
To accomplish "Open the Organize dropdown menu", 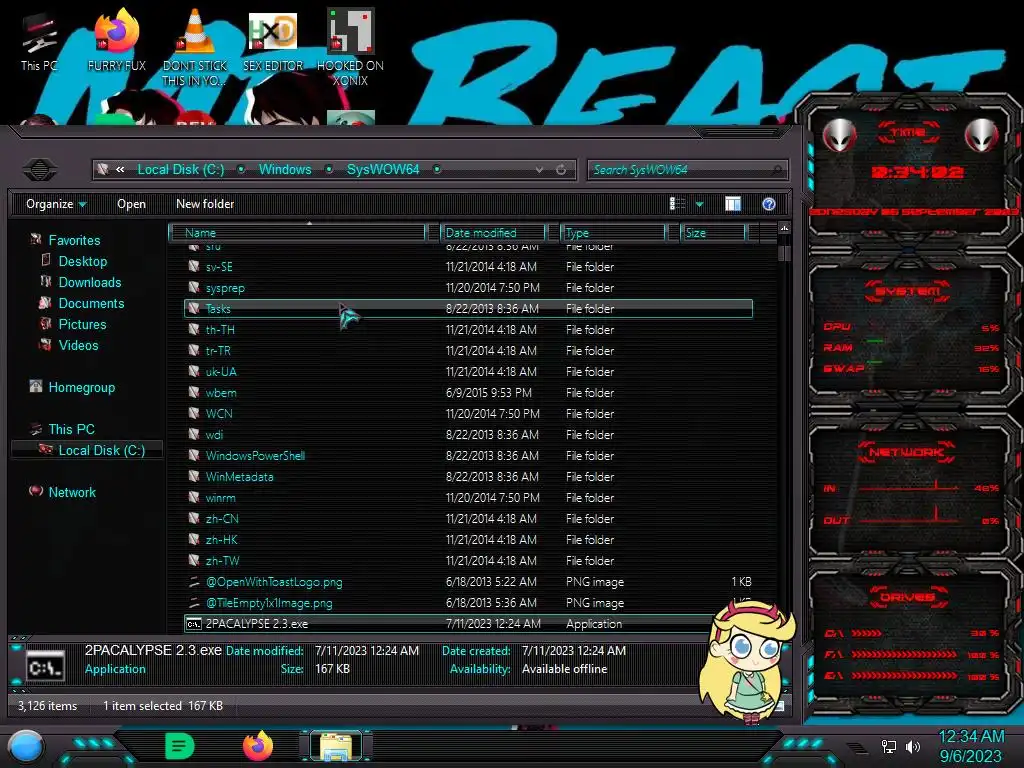I will (56, 204).
